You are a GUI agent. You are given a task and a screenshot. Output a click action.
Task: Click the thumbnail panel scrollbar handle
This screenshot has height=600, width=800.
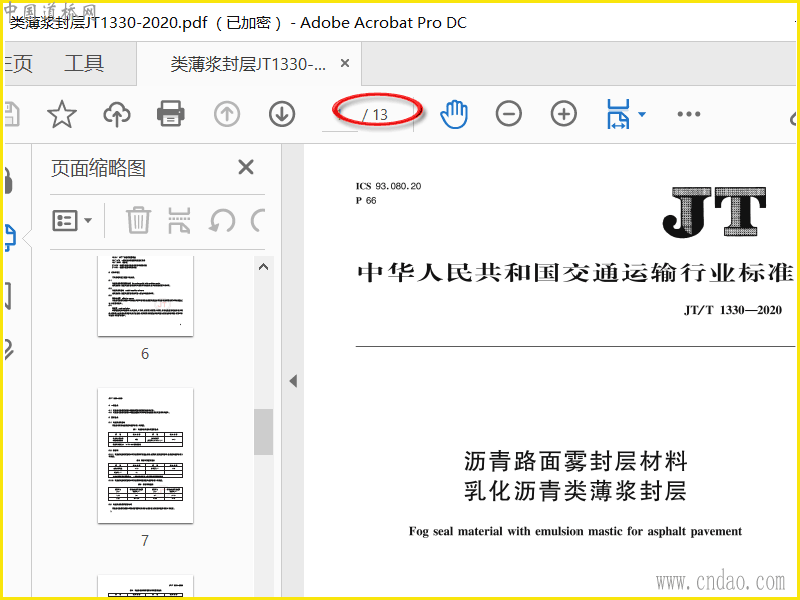[x=263, y=432]
